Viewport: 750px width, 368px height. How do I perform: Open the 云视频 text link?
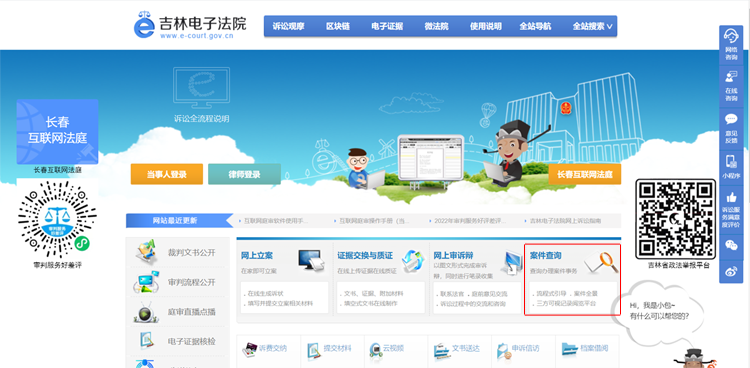click(x=393, y=348)
